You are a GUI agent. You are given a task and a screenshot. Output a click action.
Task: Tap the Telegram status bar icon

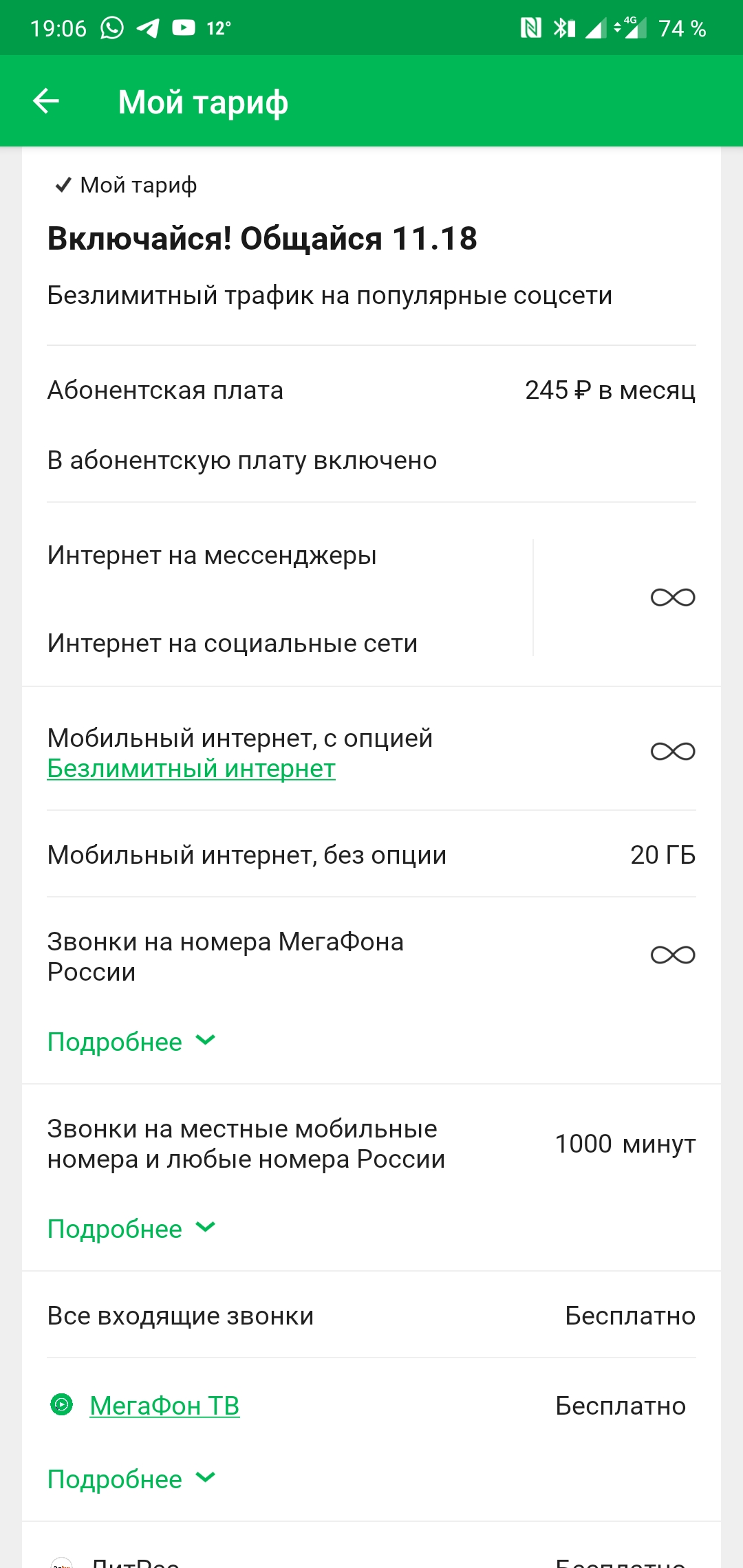click(x=148, y=28)
